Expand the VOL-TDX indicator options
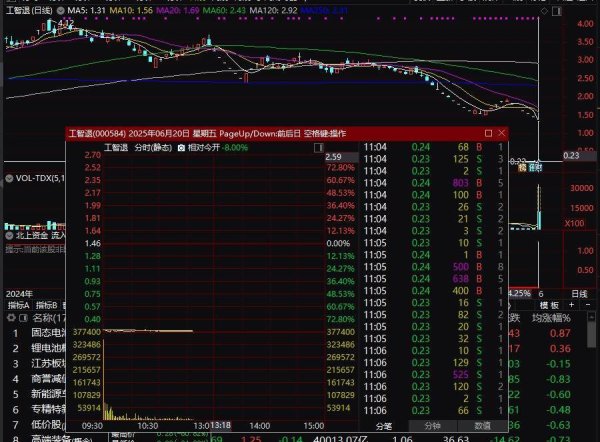Viewport: 600px width, 442px height. 9,178
